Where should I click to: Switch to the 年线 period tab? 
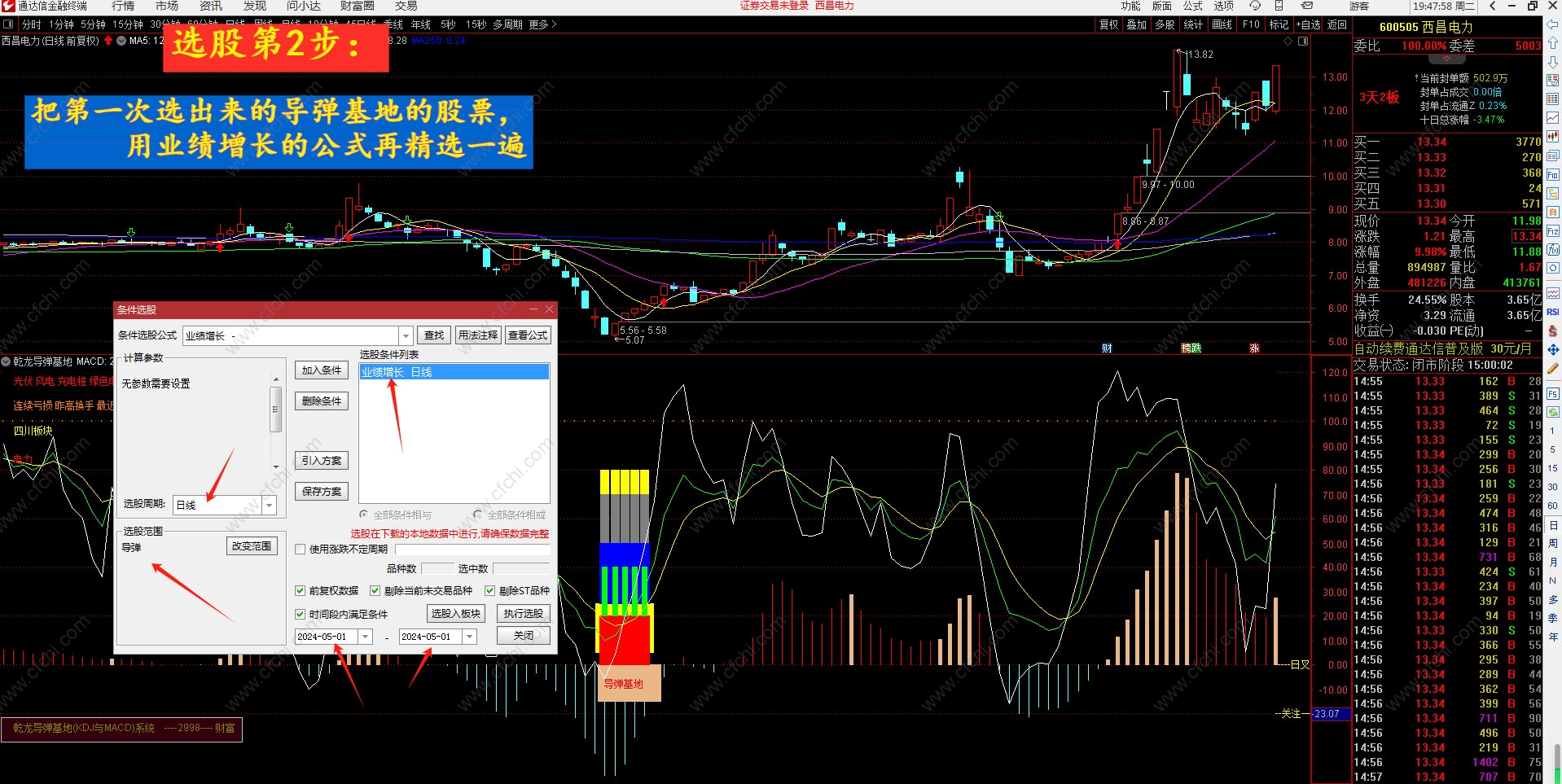421,24
